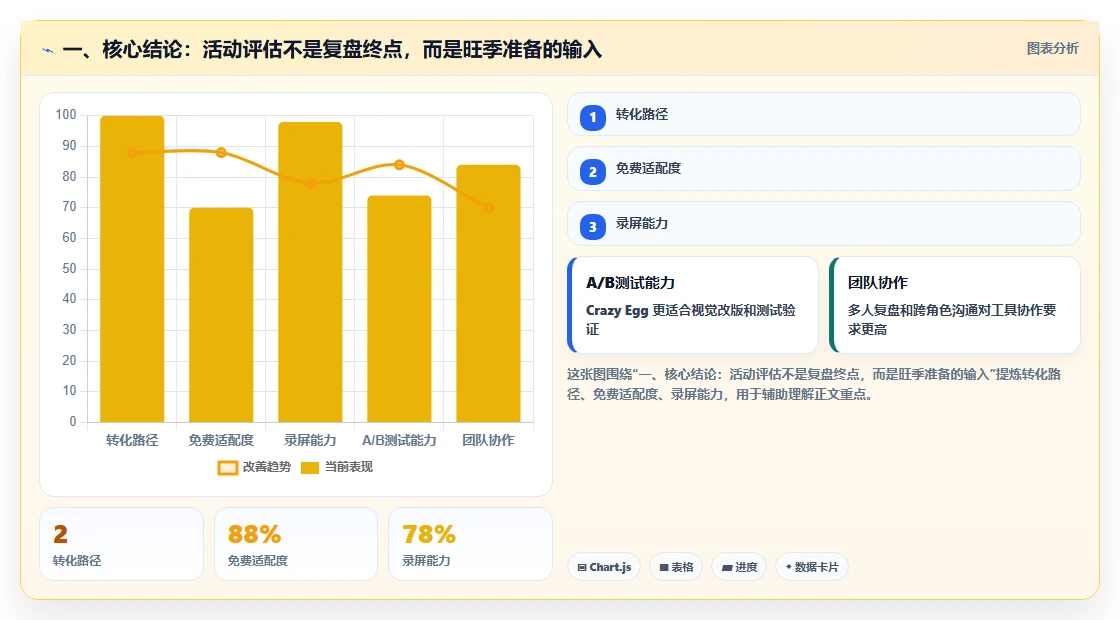Screen dimensions: 1120x620
Task: Click the description paragraph starting 这张图围绕
Action: click(x=814, y=384)
